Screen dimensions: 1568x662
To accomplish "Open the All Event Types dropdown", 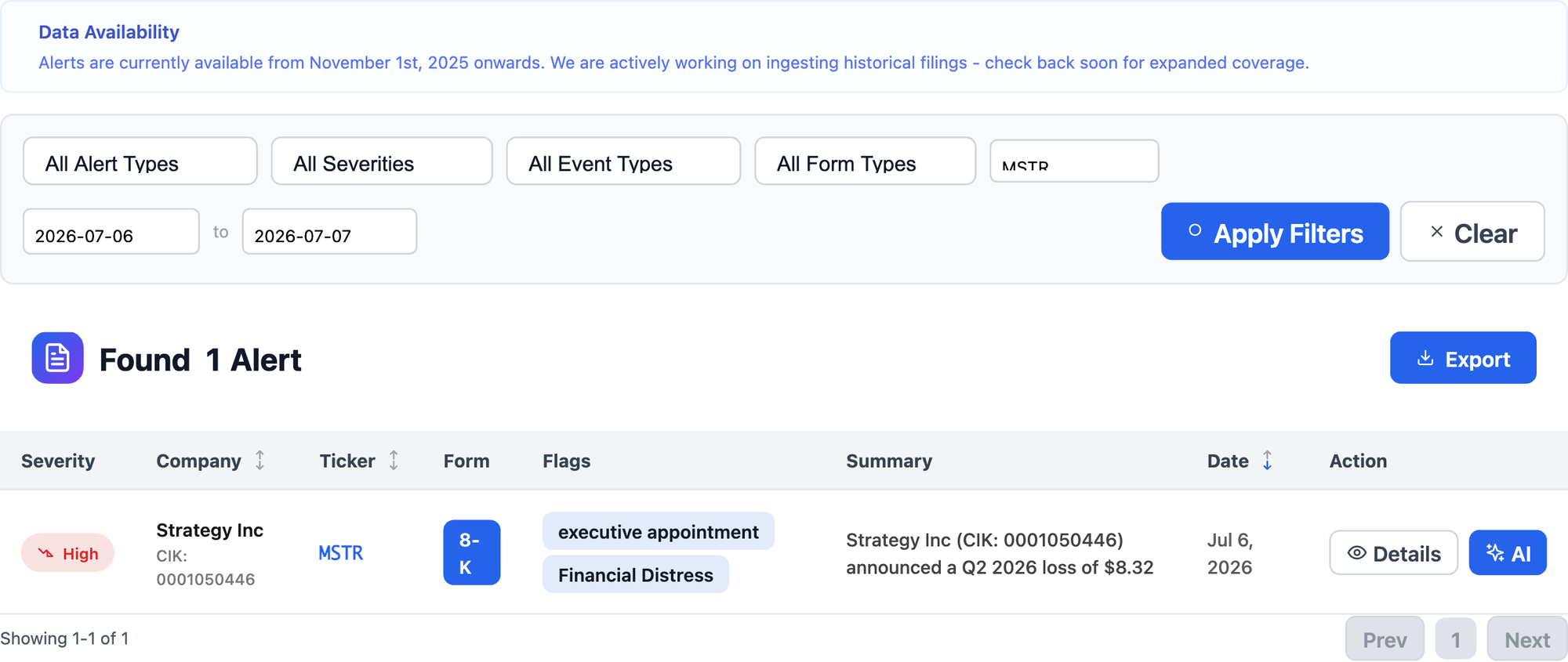I will point(623,161).
